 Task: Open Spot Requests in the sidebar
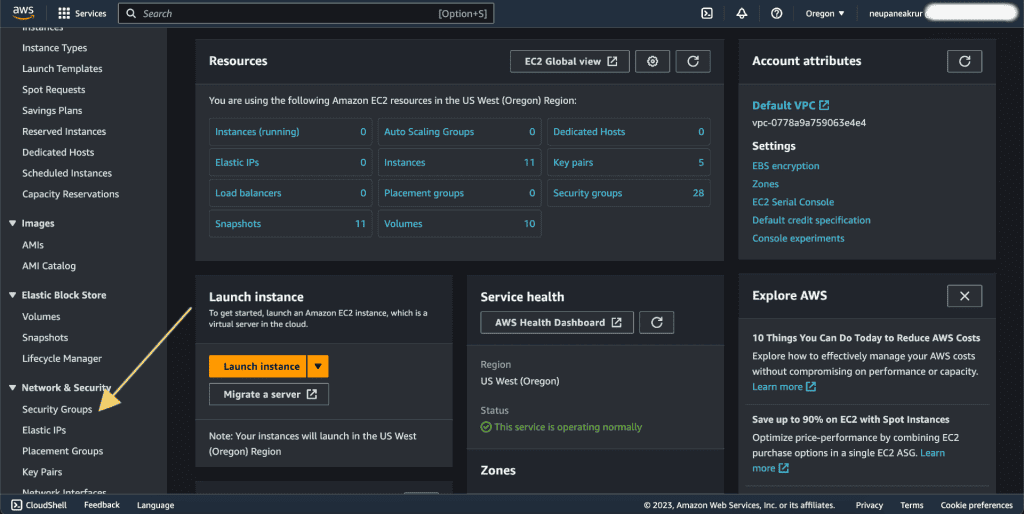54,89
